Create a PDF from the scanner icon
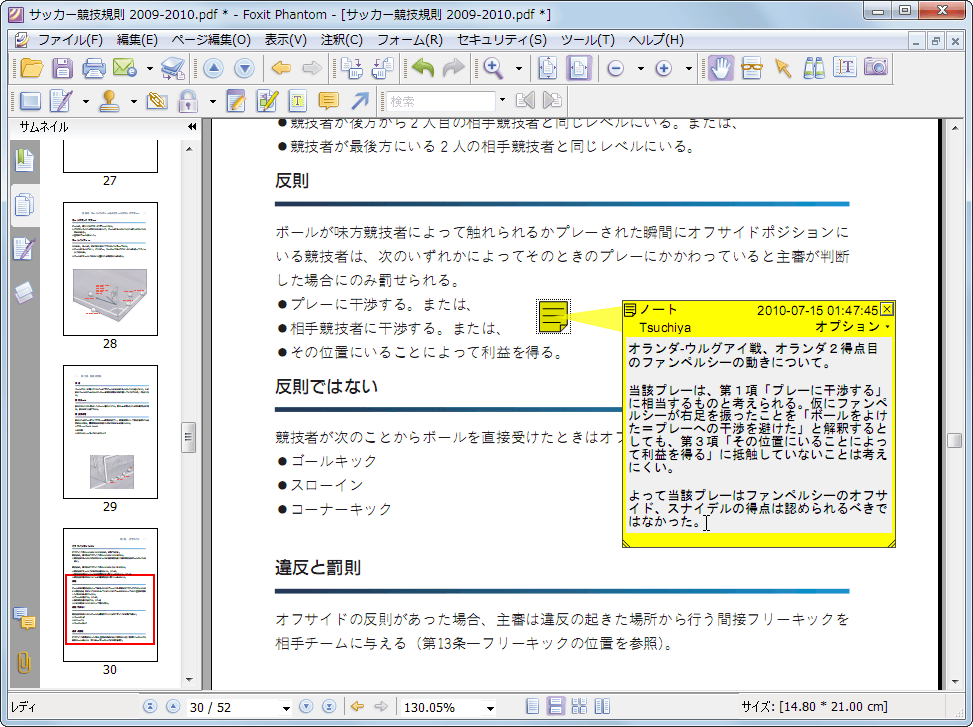 point(173,68)
